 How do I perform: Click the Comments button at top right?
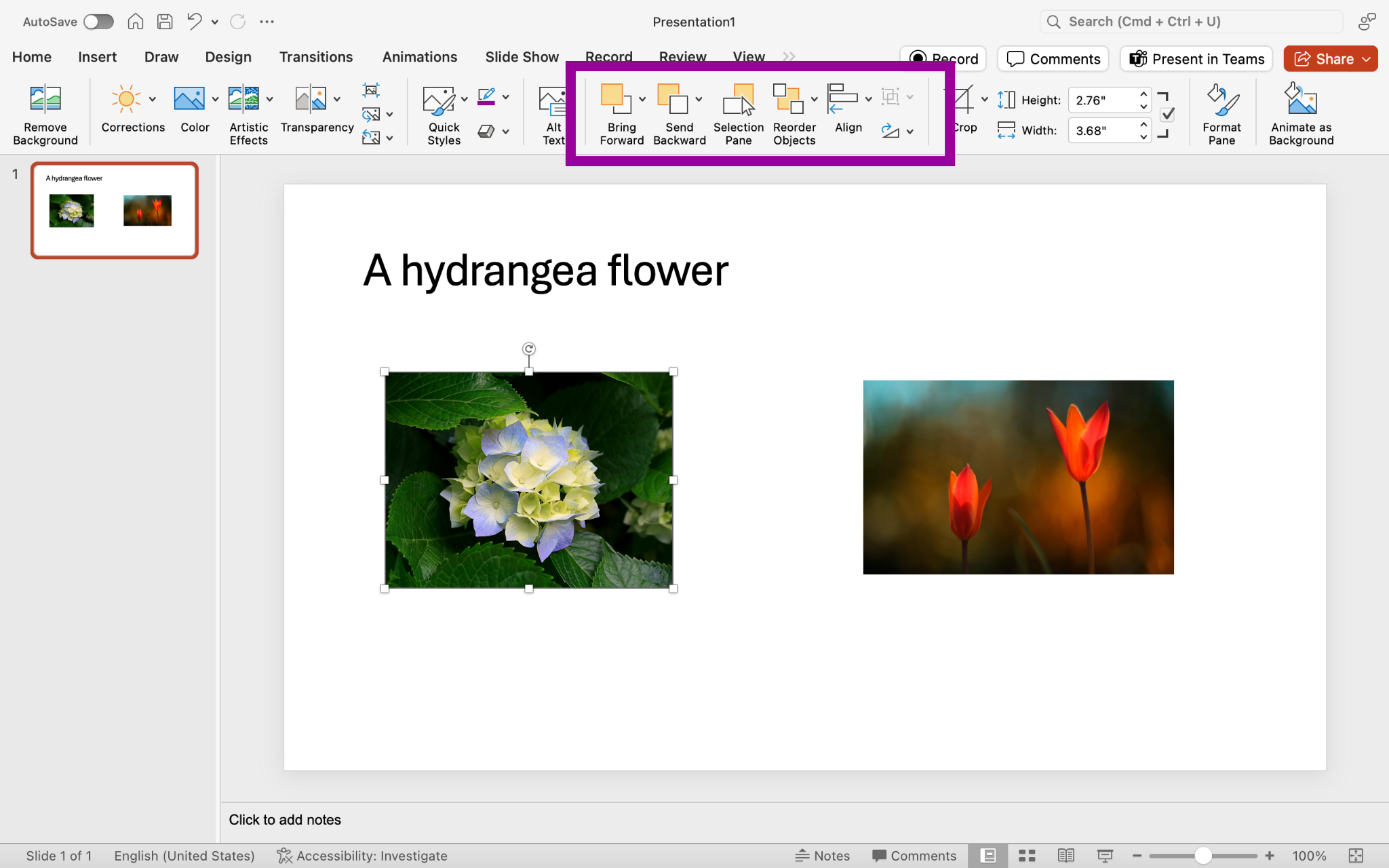[x=1053, y=59]
